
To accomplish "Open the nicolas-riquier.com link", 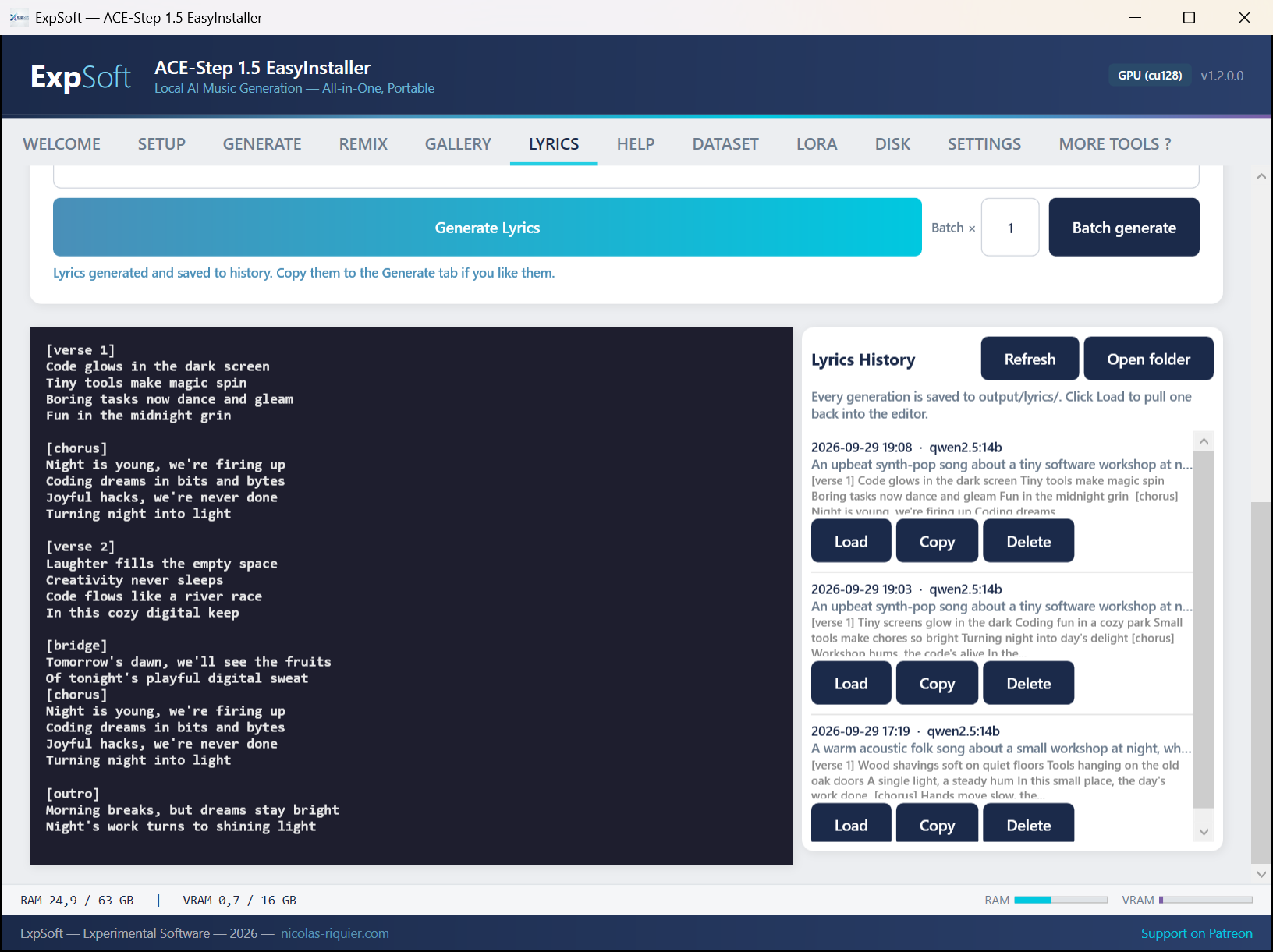I will point(335,933).
